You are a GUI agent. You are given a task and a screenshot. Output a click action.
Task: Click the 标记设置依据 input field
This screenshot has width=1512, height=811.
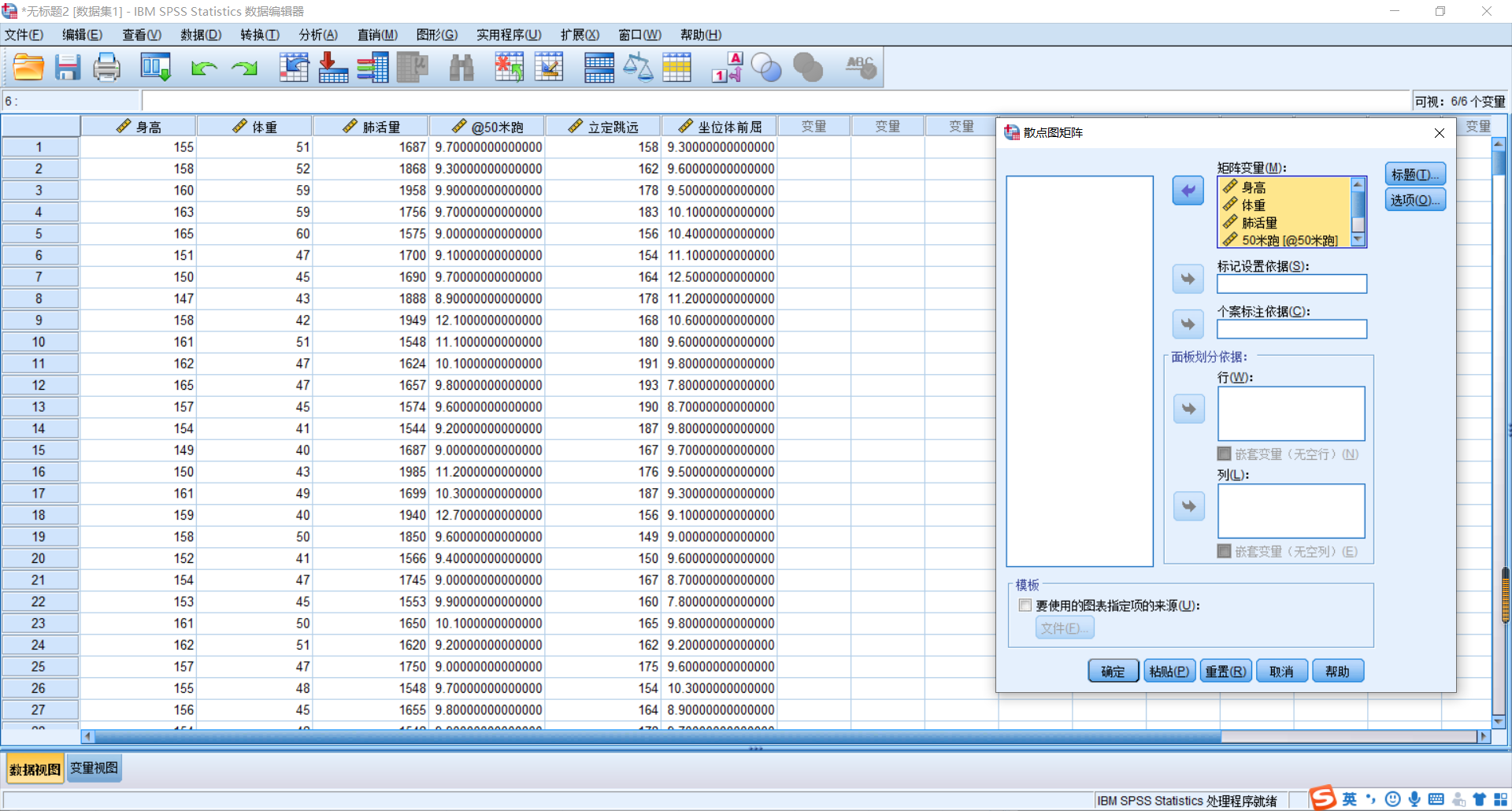[x=1292, y=284]
